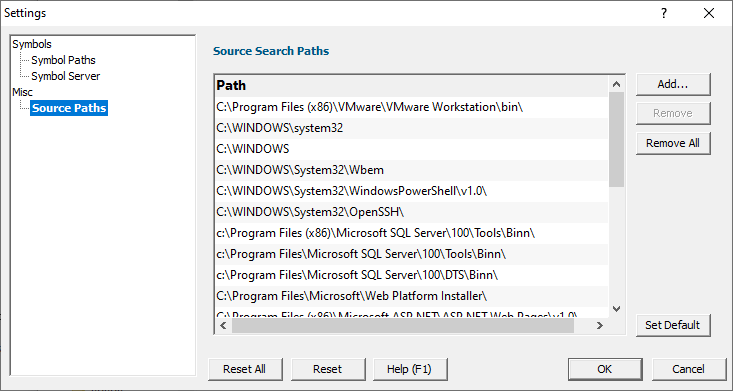The height and width of the screenshot is (391, 733).
Task: Click the help question mark icon
Action: pos(663,13)
